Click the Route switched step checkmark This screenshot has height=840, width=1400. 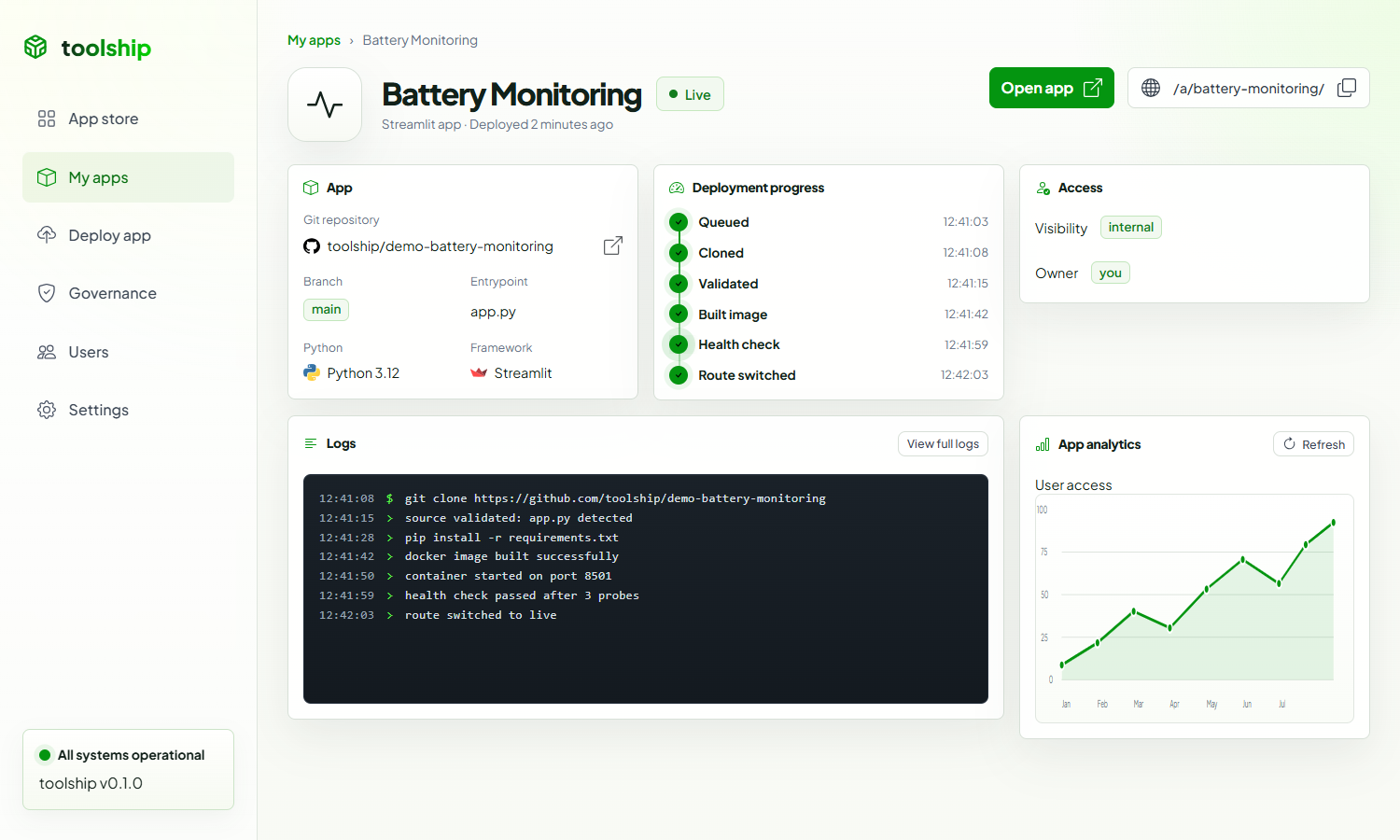[x=679, y=375]
